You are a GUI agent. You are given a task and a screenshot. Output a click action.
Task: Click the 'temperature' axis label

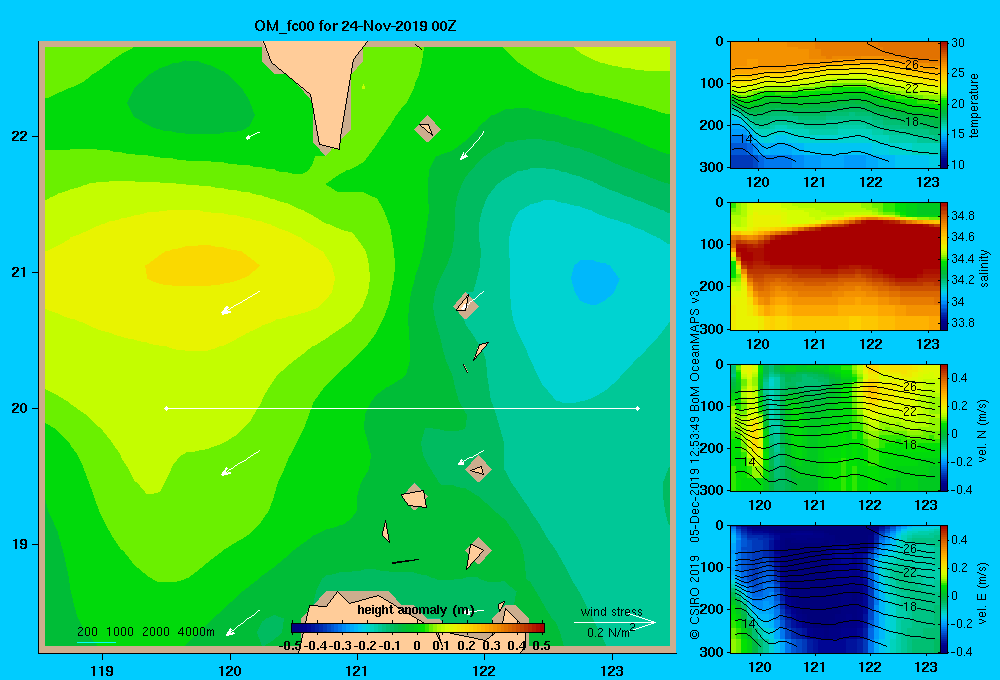click(x=974, y=105)
